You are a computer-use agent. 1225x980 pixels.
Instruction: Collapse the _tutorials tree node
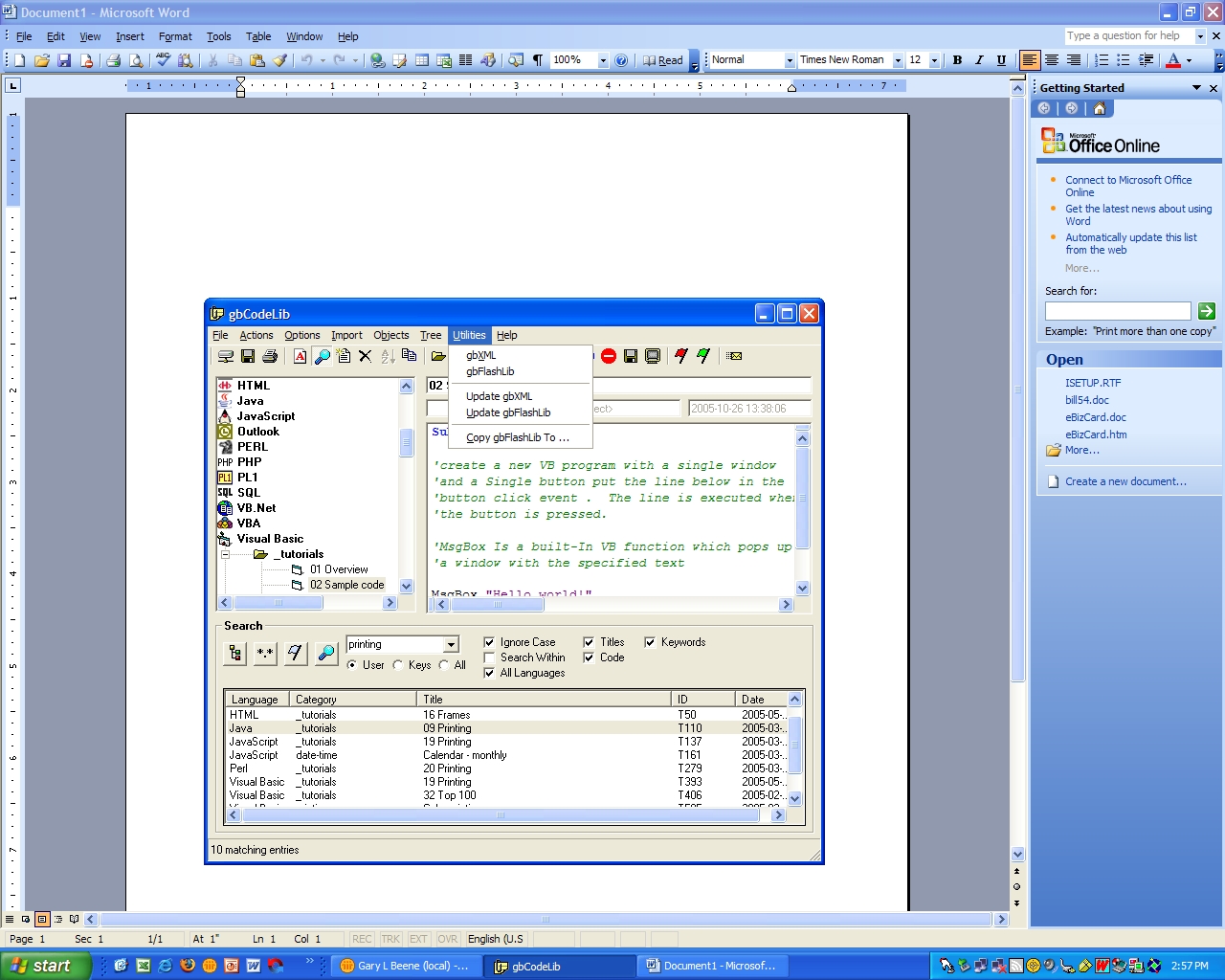pyautogui.click(x=225, y=554)
